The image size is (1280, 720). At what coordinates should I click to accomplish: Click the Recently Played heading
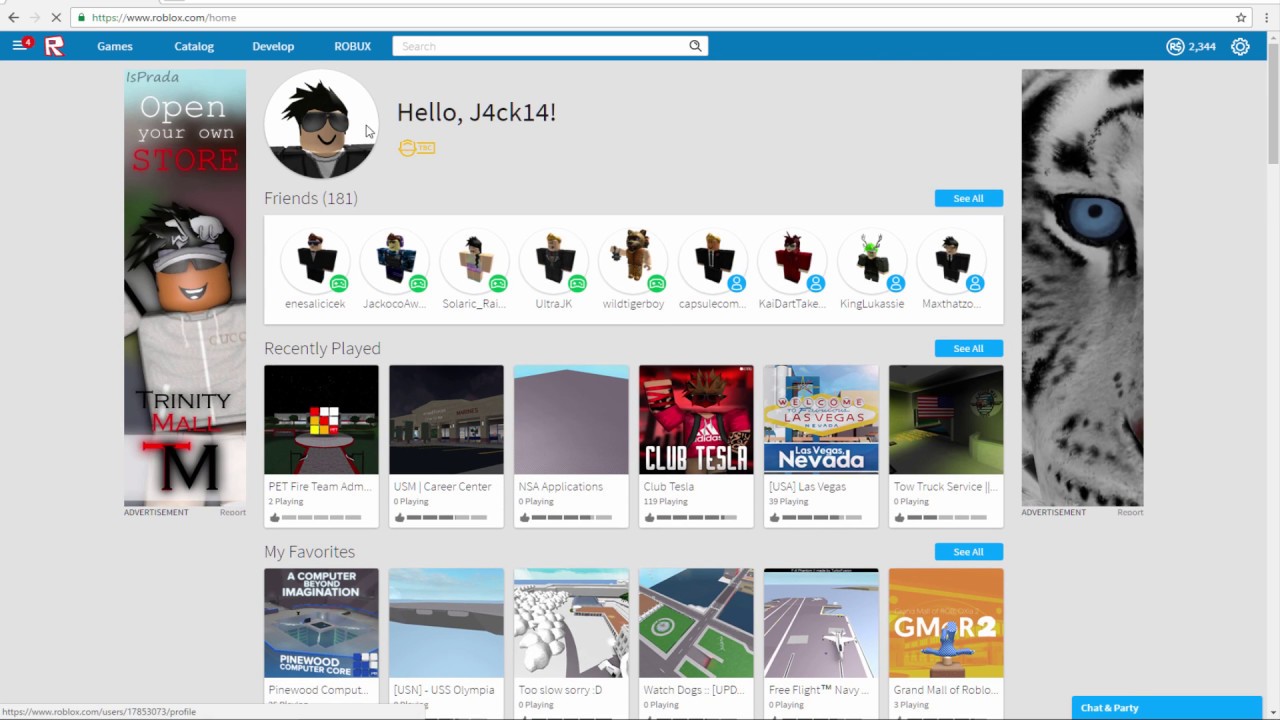pyautogui.click(x=322, y=348)
